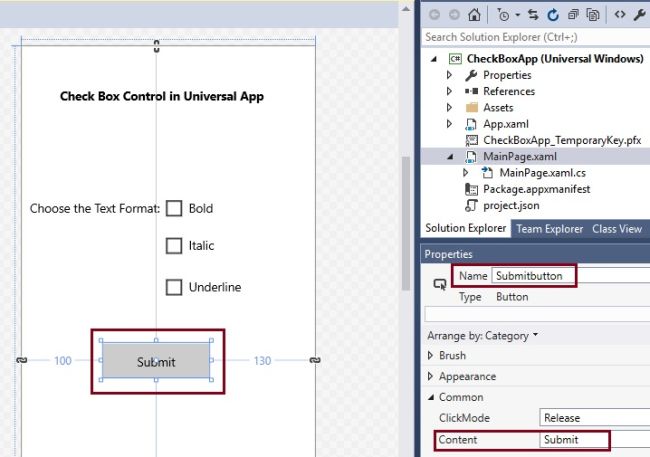Click the Assets folder icon

(x=471, y=107)
